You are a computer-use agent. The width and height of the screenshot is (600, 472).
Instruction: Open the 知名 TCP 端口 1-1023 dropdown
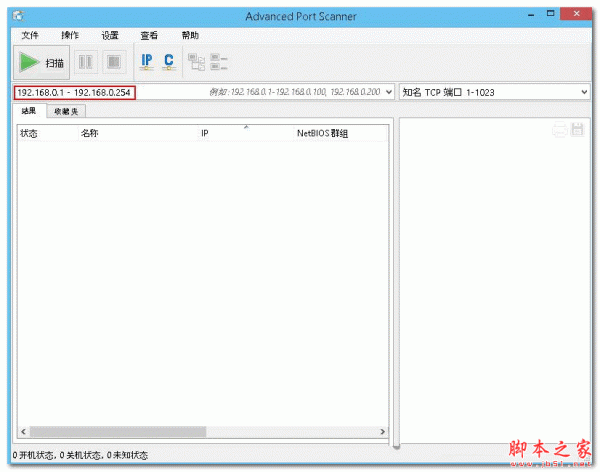pyautogui.click(x=494, y=92)
